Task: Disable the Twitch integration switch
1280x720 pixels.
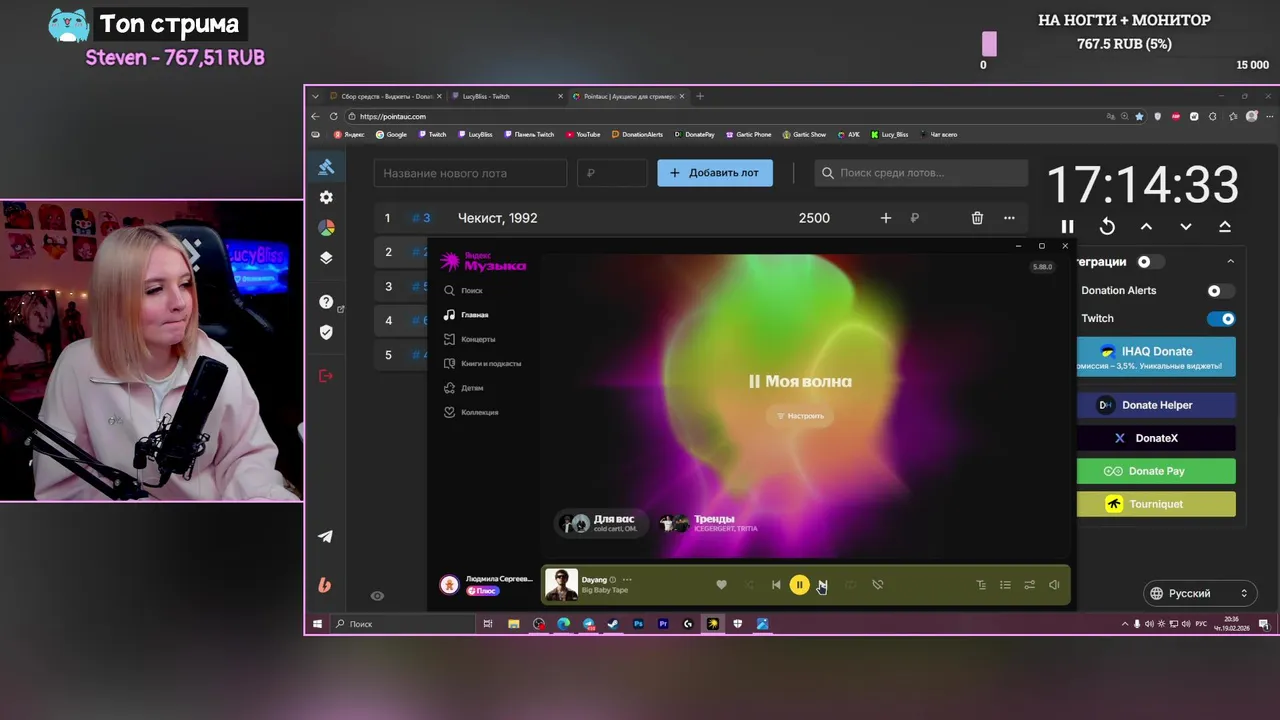Action: (1221, 319)
